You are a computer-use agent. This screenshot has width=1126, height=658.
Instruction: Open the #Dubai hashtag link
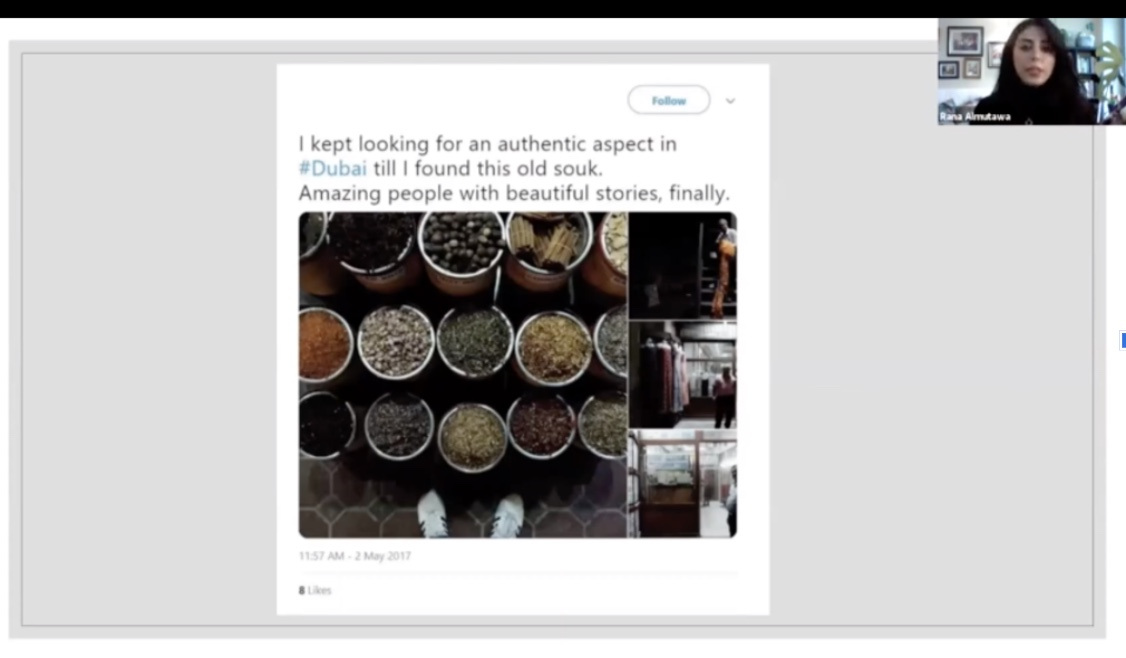pyautogui.click(x=332, y=168)
